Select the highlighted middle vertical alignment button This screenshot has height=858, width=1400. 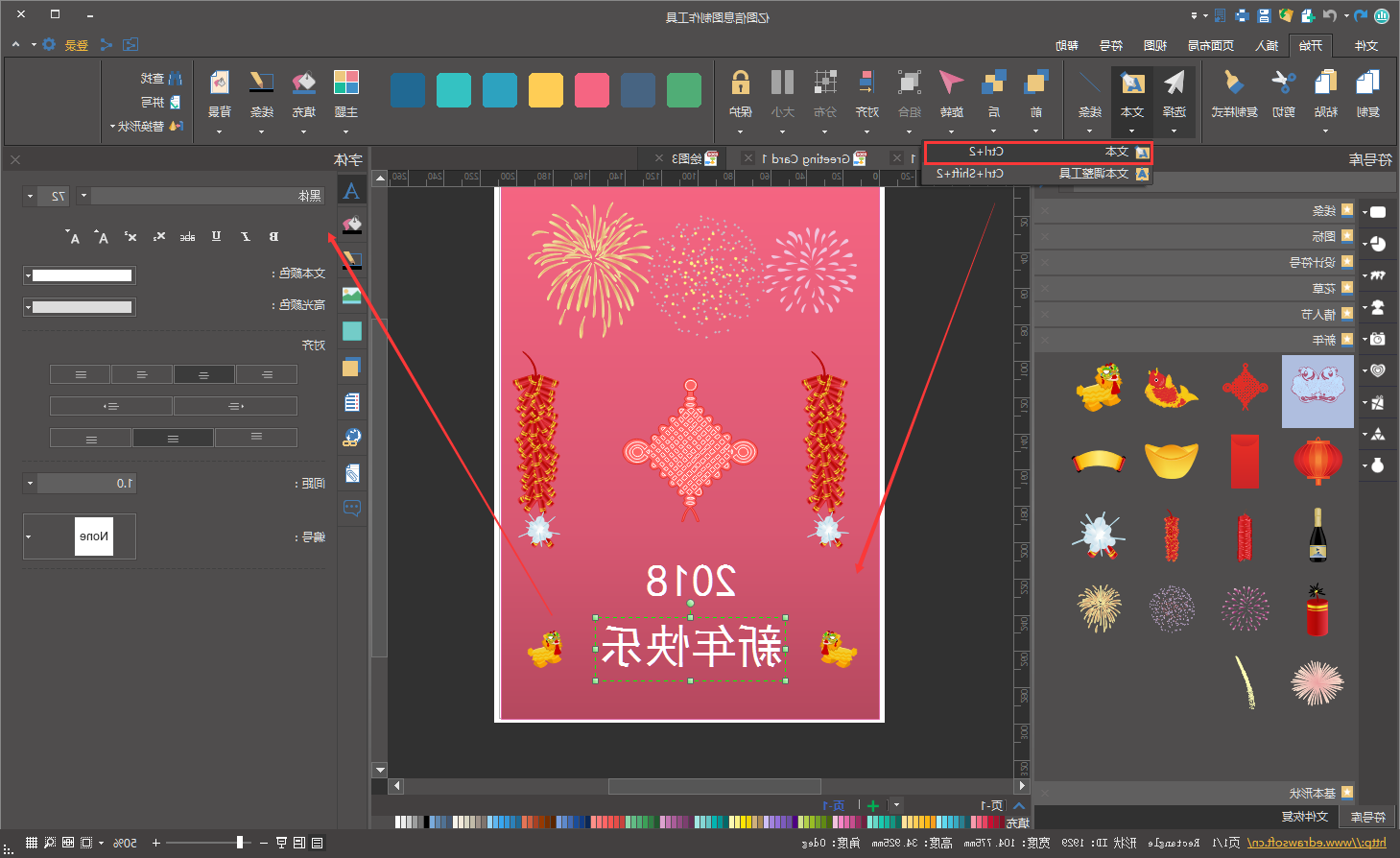[x=173, y=439]
